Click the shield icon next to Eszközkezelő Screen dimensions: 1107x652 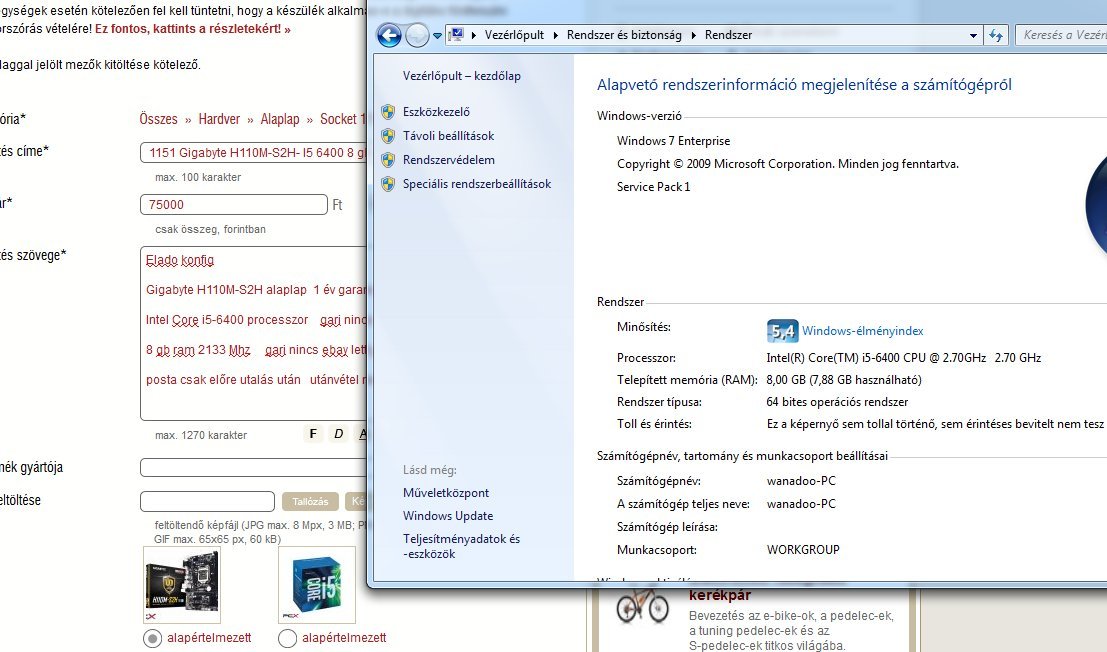tap(388, 111)
